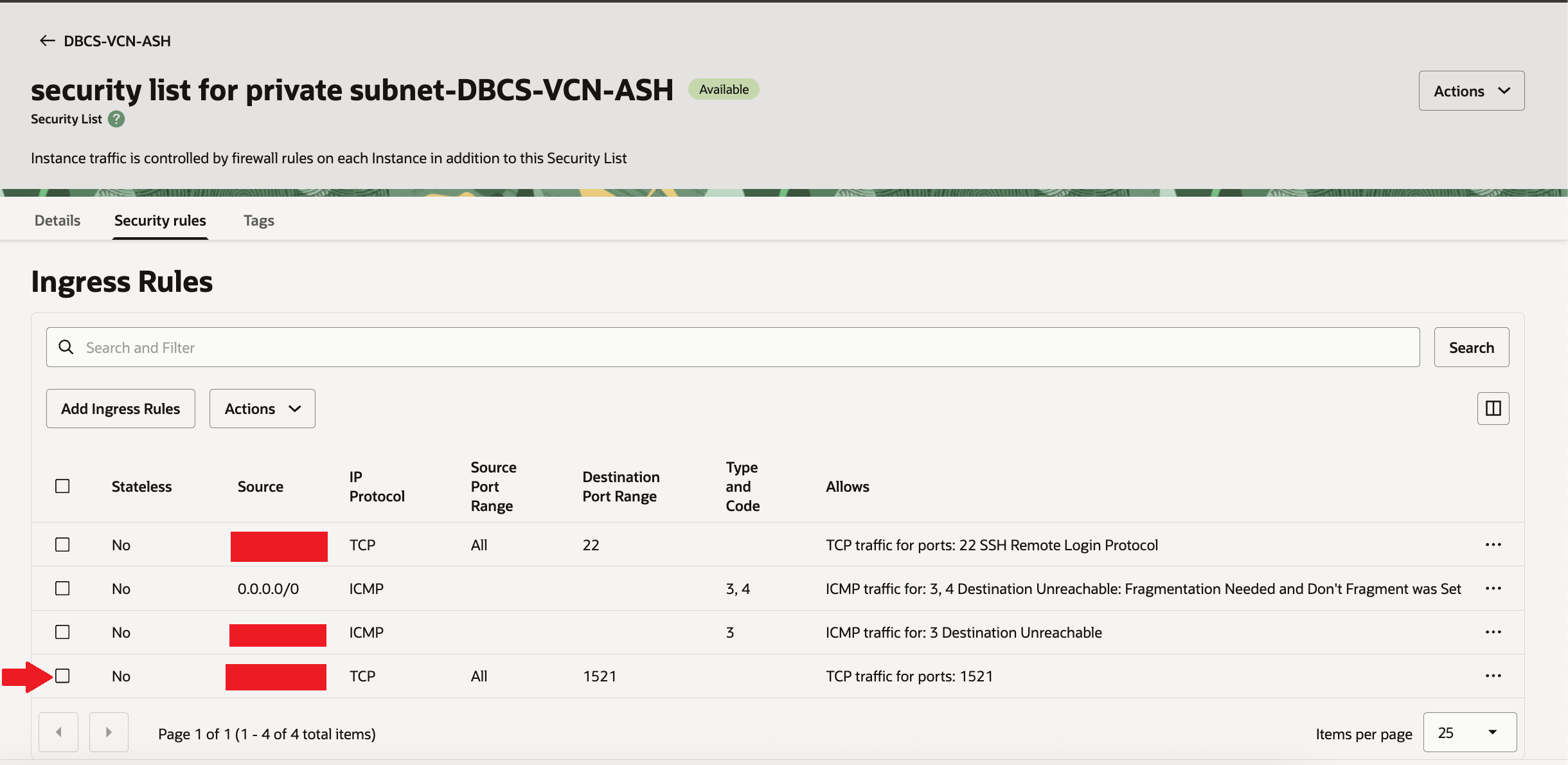The height and width of the screenshot is (765, 1568).
Task: Click Add Ingress Rules button
Action: 121,409
